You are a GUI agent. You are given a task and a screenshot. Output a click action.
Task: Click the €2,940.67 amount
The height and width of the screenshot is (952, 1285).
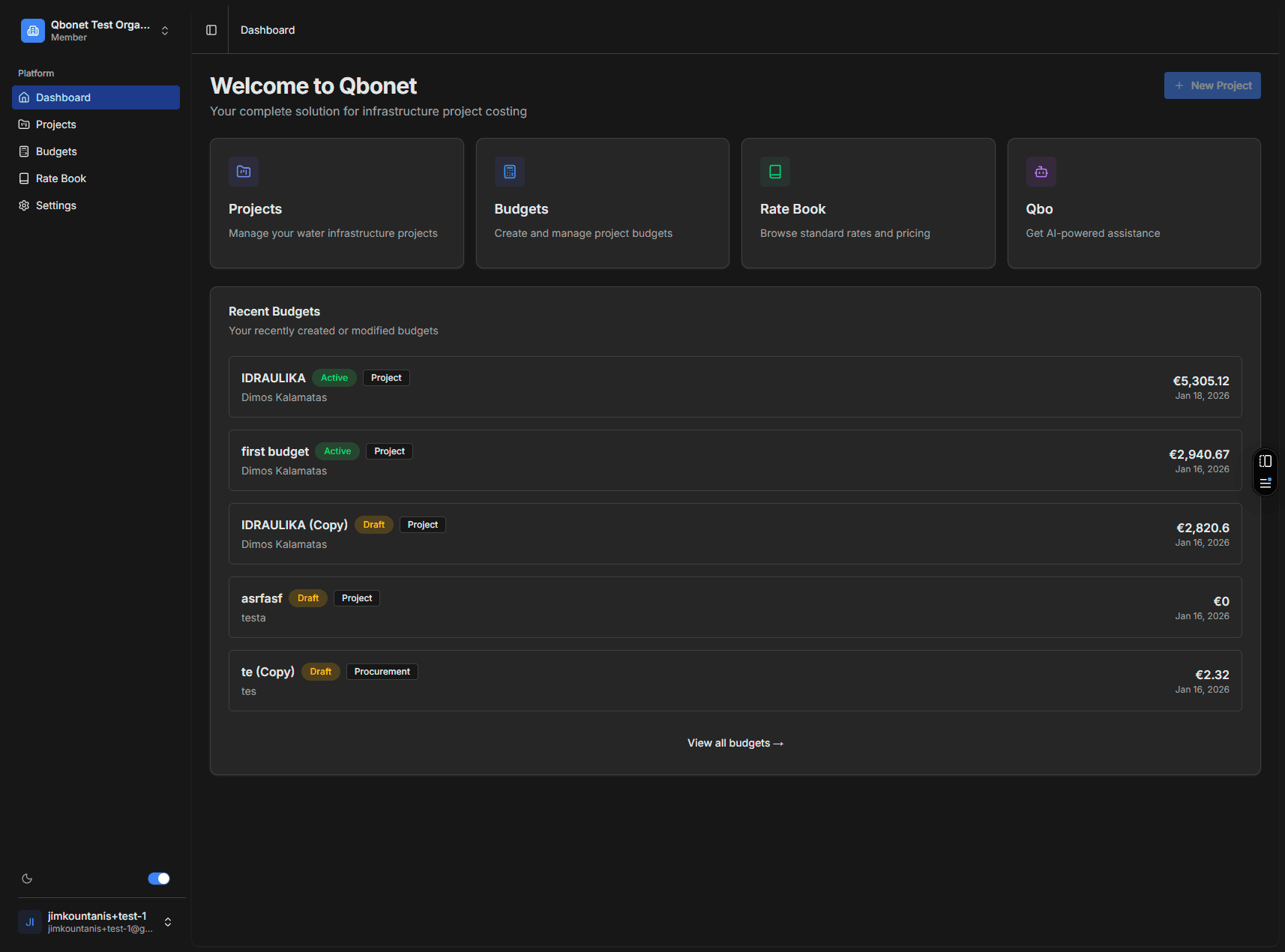tap(1200, 454)
